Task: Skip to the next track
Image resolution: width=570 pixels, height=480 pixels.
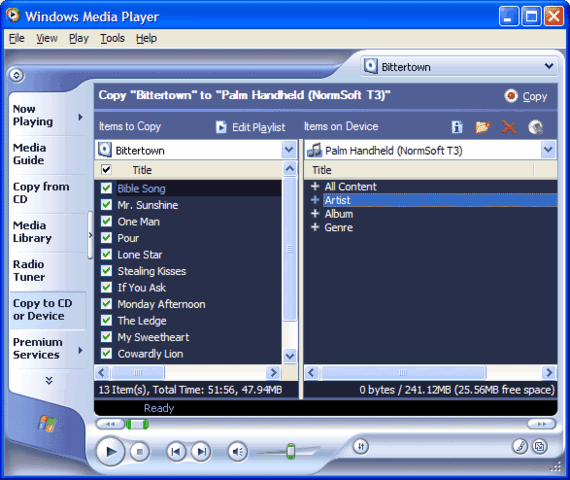Action: pos(201,452)
